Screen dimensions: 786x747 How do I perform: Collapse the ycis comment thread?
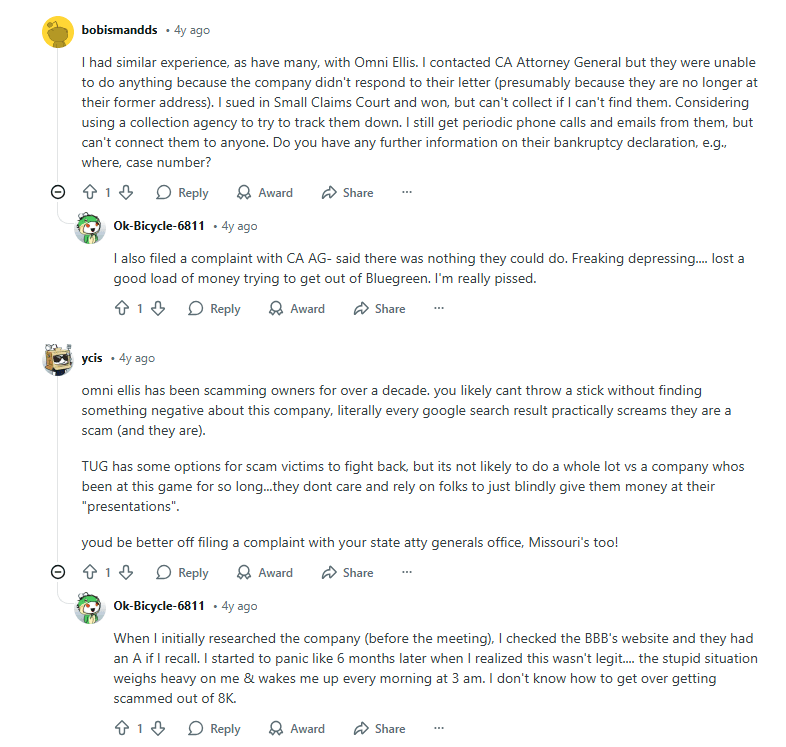[x=58, y=573]
